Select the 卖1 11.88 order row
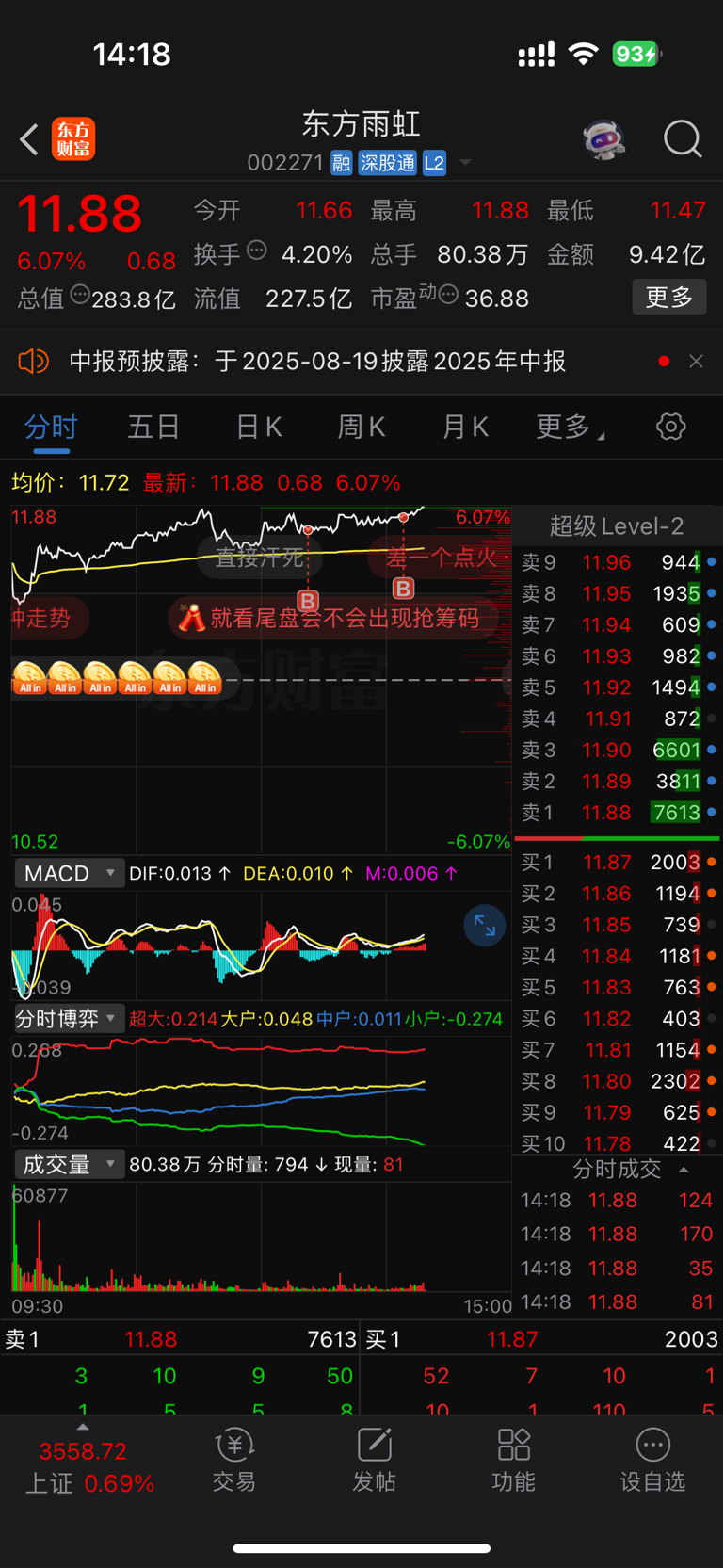 click(x=618, y=812)
